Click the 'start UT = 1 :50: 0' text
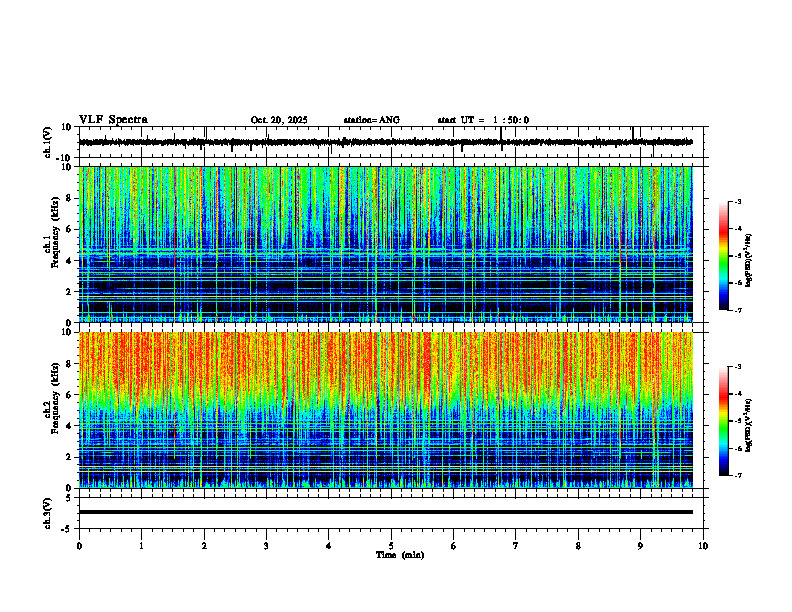This screenshot has height=612, width=792. click(x=483, y=120)
